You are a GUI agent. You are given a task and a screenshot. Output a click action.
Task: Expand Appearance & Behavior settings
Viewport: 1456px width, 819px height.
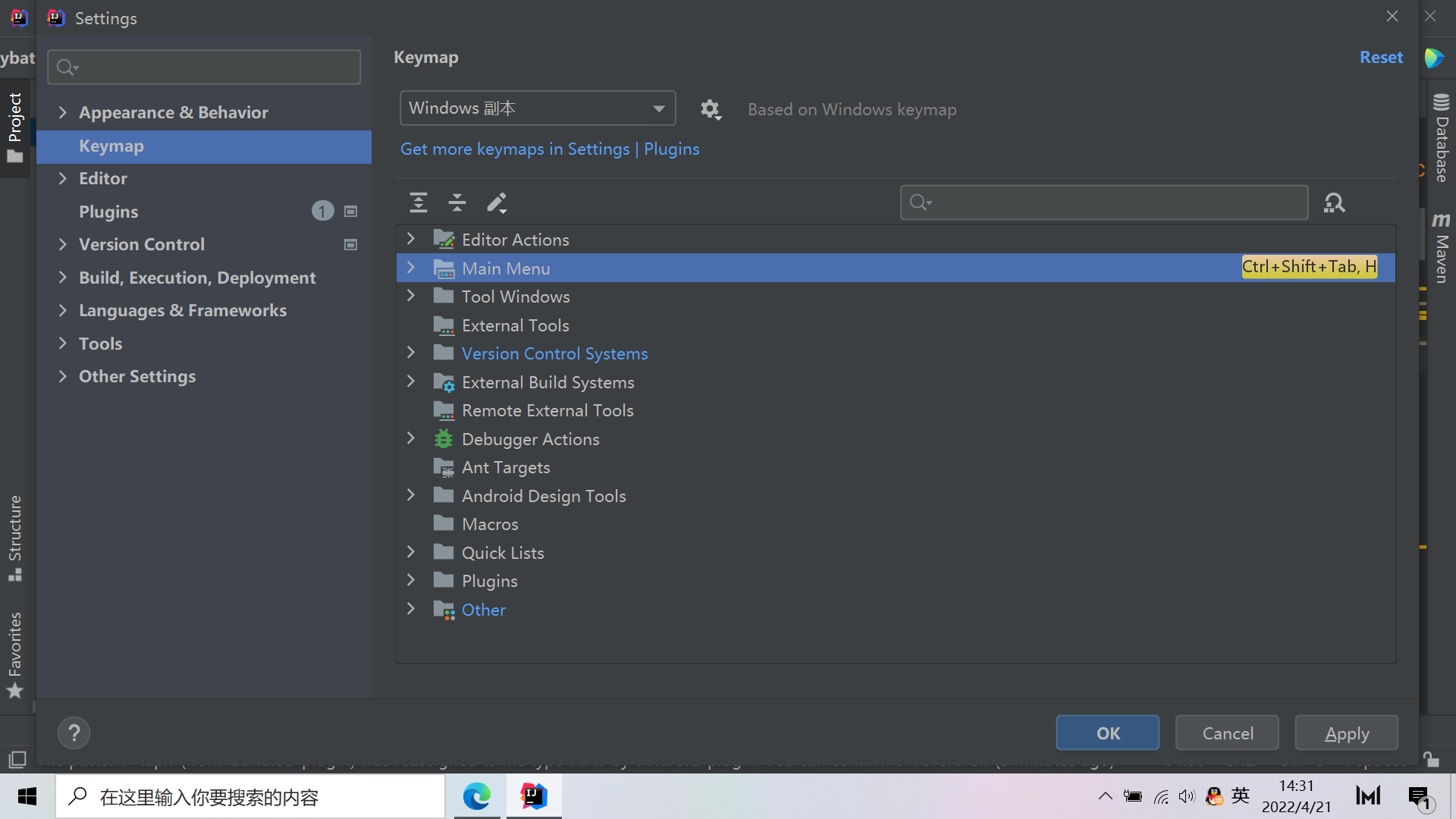(63, 112)
